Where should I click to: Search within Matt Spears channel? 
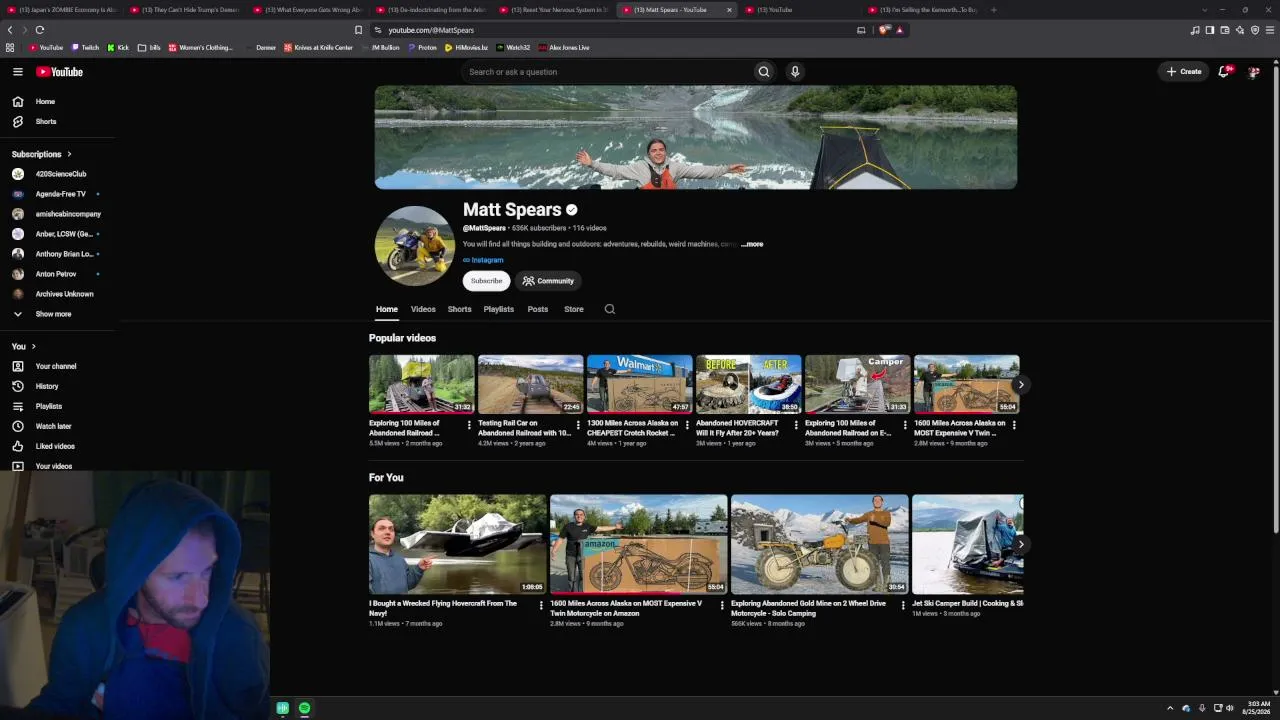click(610, 309)
